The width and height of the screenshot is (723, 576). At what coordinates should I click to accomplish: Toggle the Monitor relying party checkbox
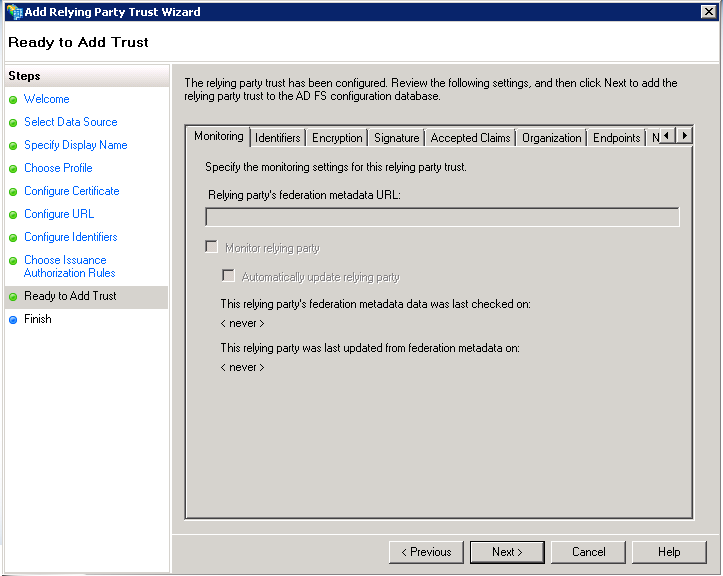[211, 247]
